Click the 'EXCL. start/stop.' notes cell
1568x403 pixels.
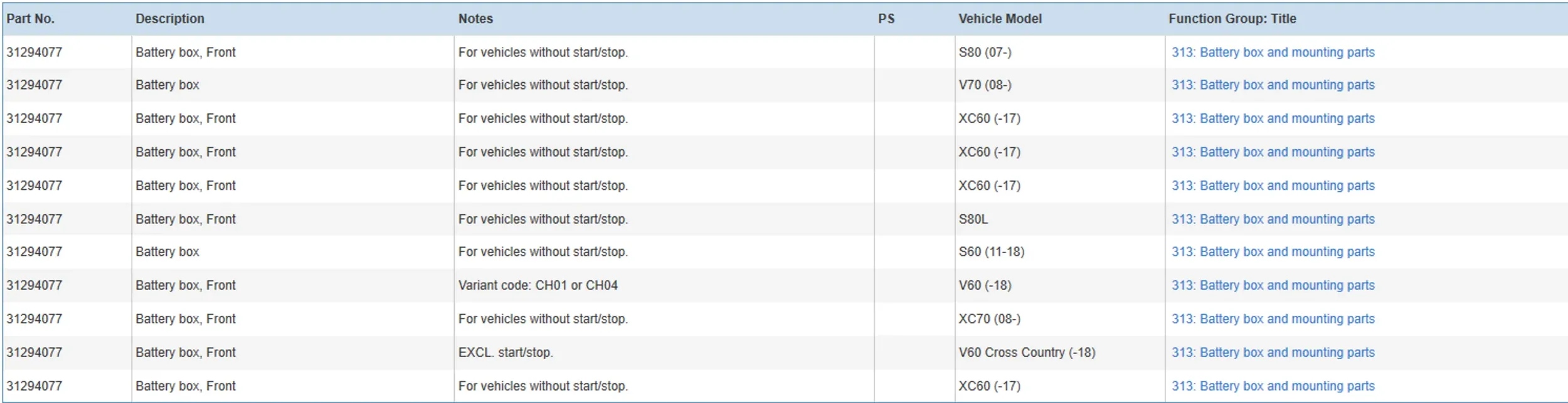tap(506, 352)
